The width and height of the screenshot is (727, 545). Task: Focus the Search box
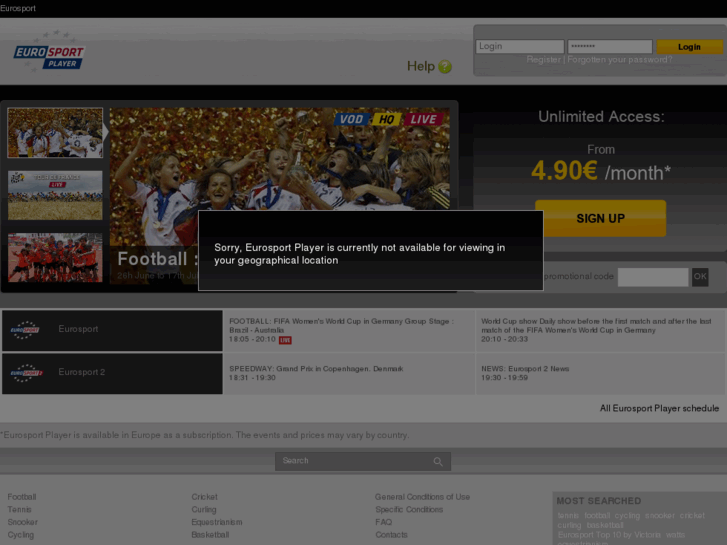(x=363, y=462)
